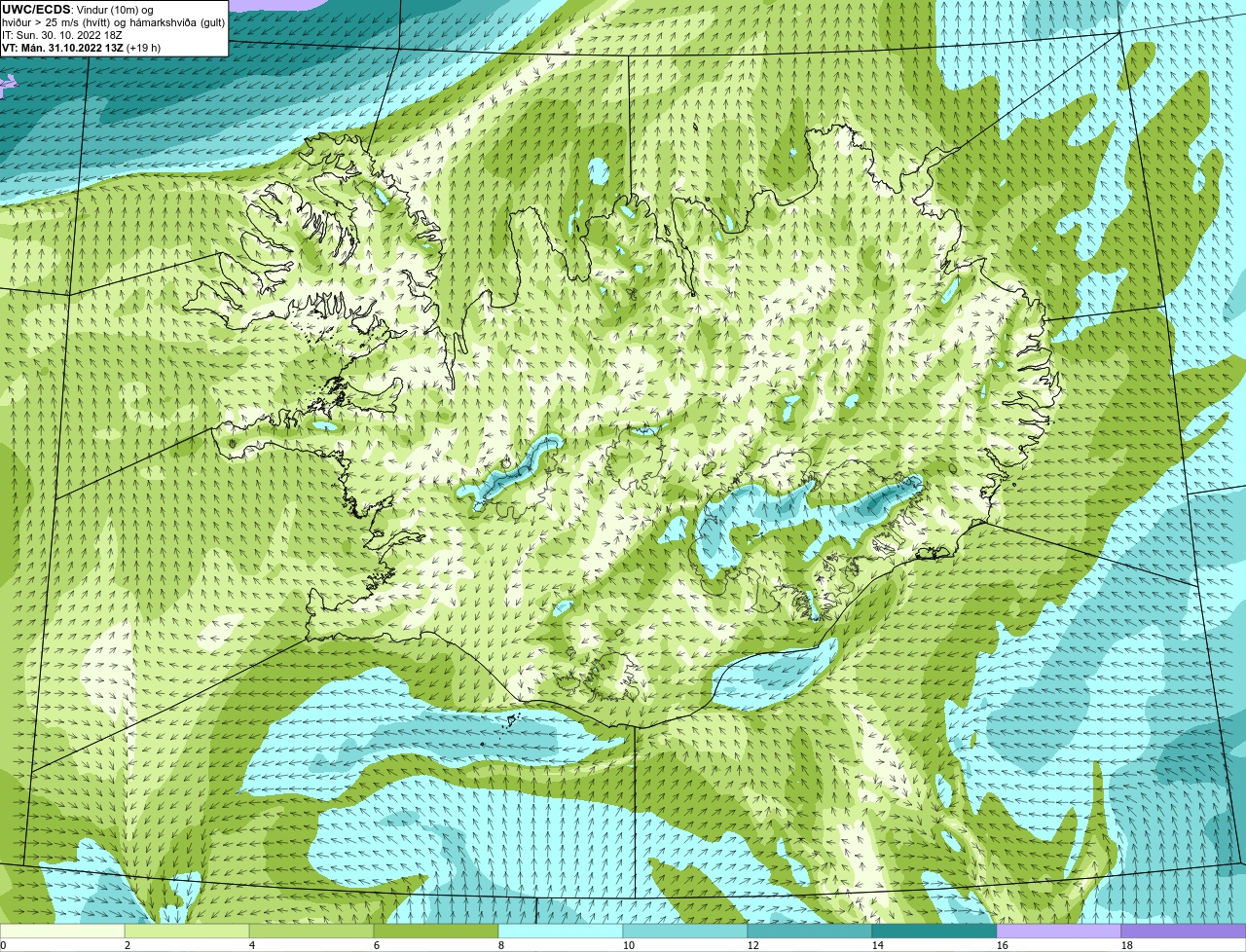The width and height of the screenshot is (1246, 952).
Task: Click the 2-4 m/s light green legend swatch
Action: 188,932
